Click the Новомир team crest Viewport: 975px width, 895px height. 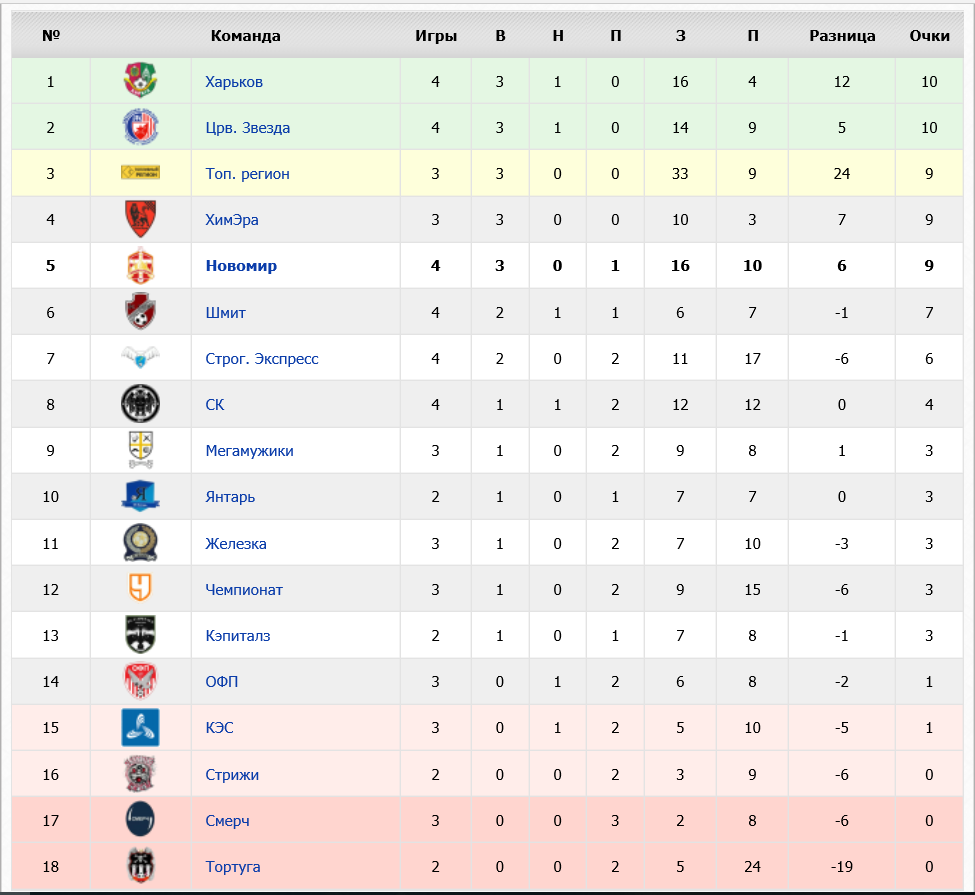pyautogui.click(x=141, y=266)
